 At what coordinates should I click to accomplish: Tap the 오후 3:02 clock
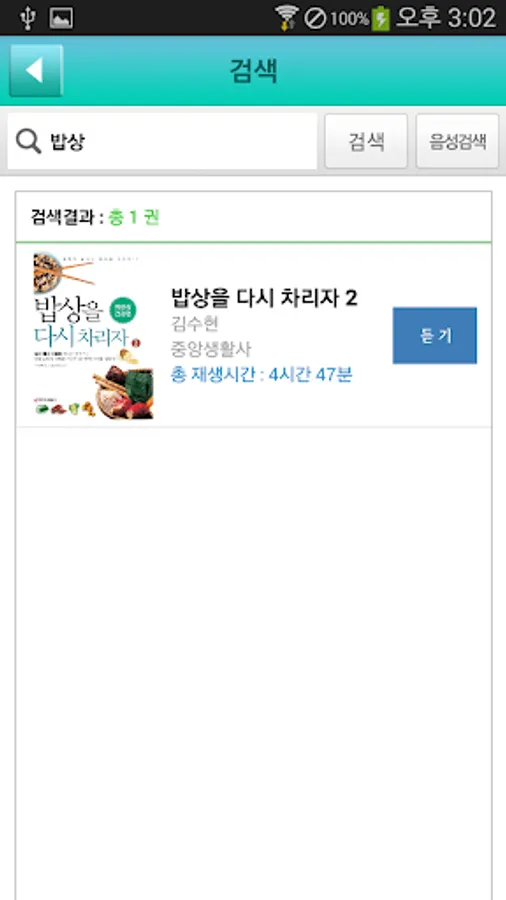[x=446, y=18]
